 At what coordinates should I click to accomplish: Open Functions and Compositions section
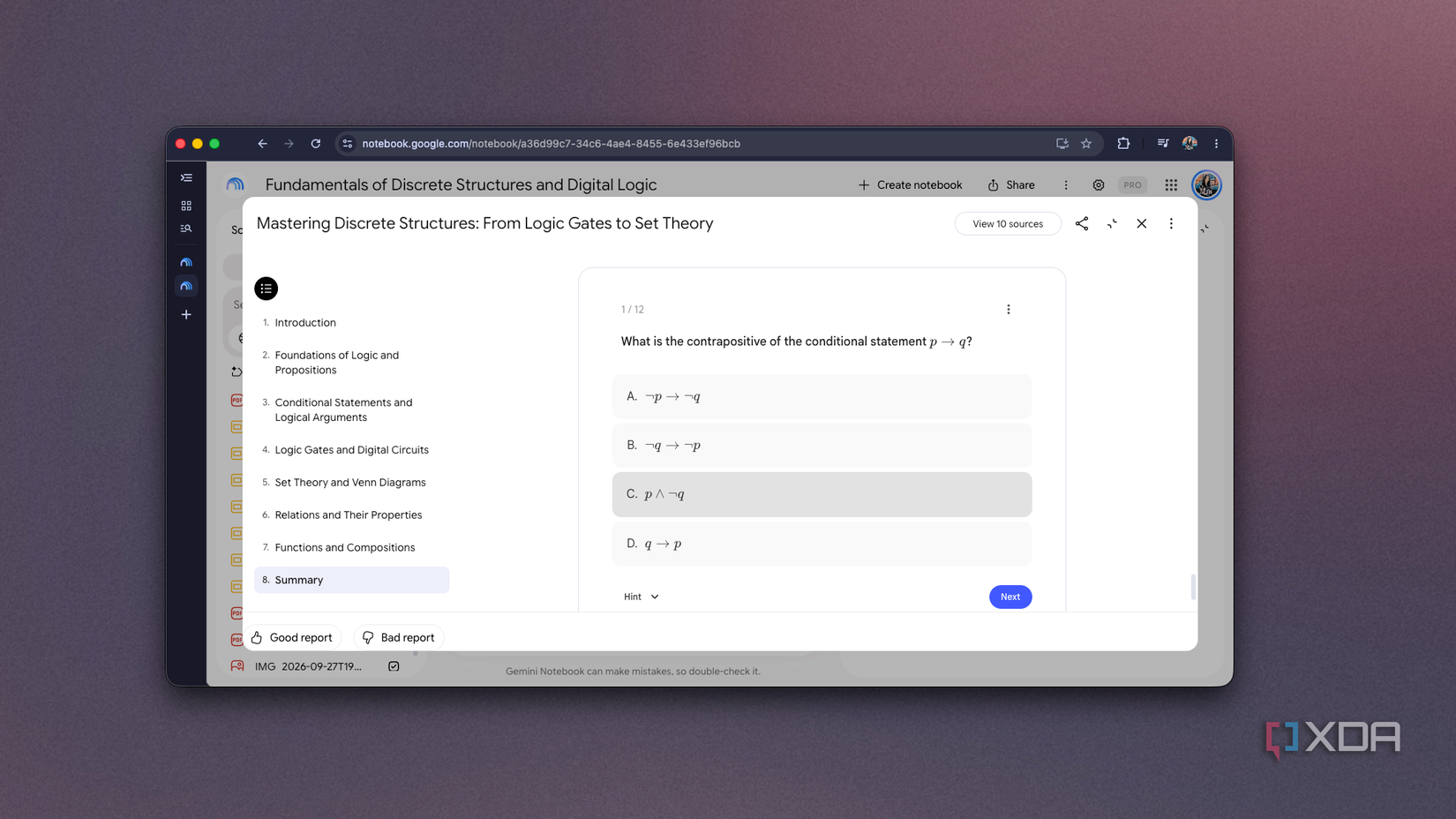tap(345, 548)
